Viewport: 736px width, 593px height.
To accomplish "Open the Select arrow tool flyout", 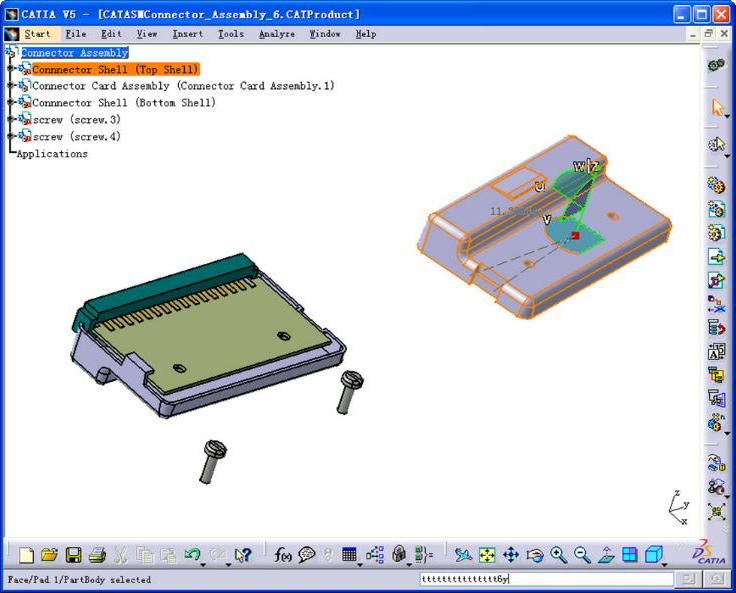I will (727, 116).
